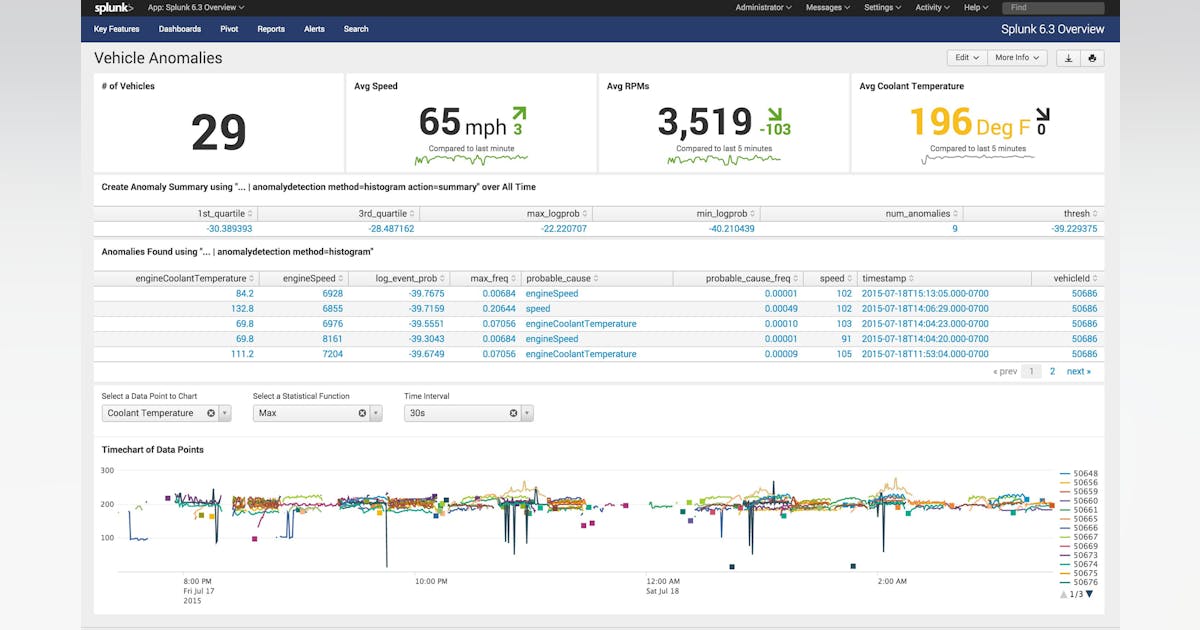Open the Time Interval dropdown

point(527,412)
